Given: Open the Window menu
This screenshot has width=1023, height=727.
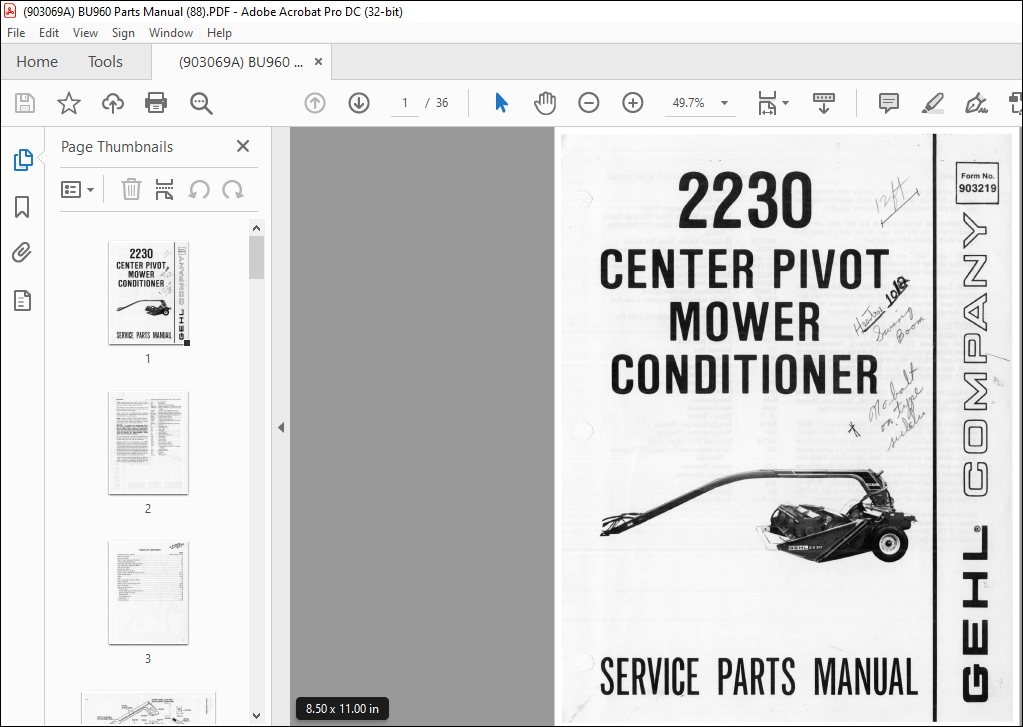Looking at the screenshot, I should (x=171, y=33).
